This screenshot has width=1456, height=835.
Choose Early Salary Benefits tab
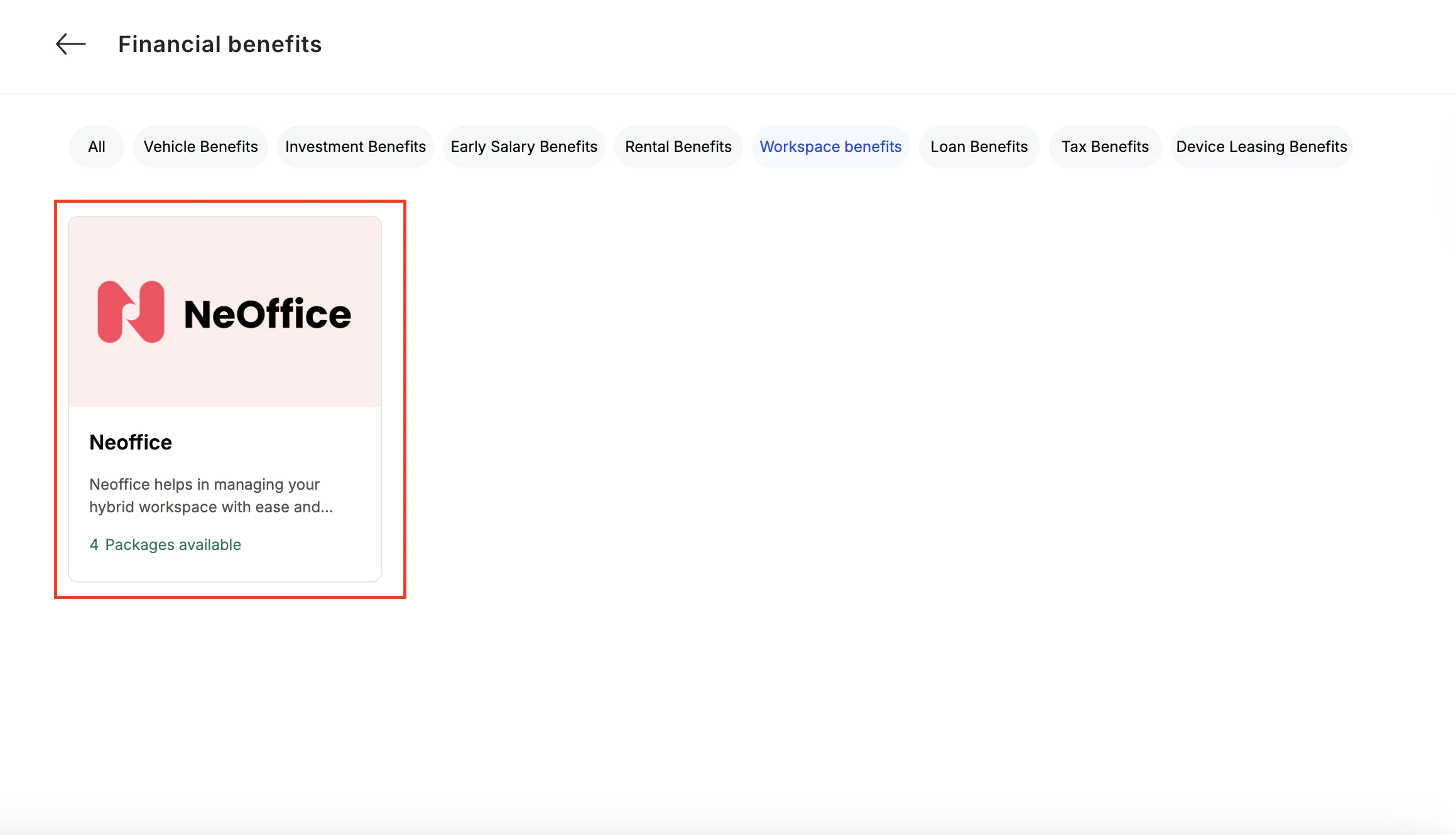[524, 147]
